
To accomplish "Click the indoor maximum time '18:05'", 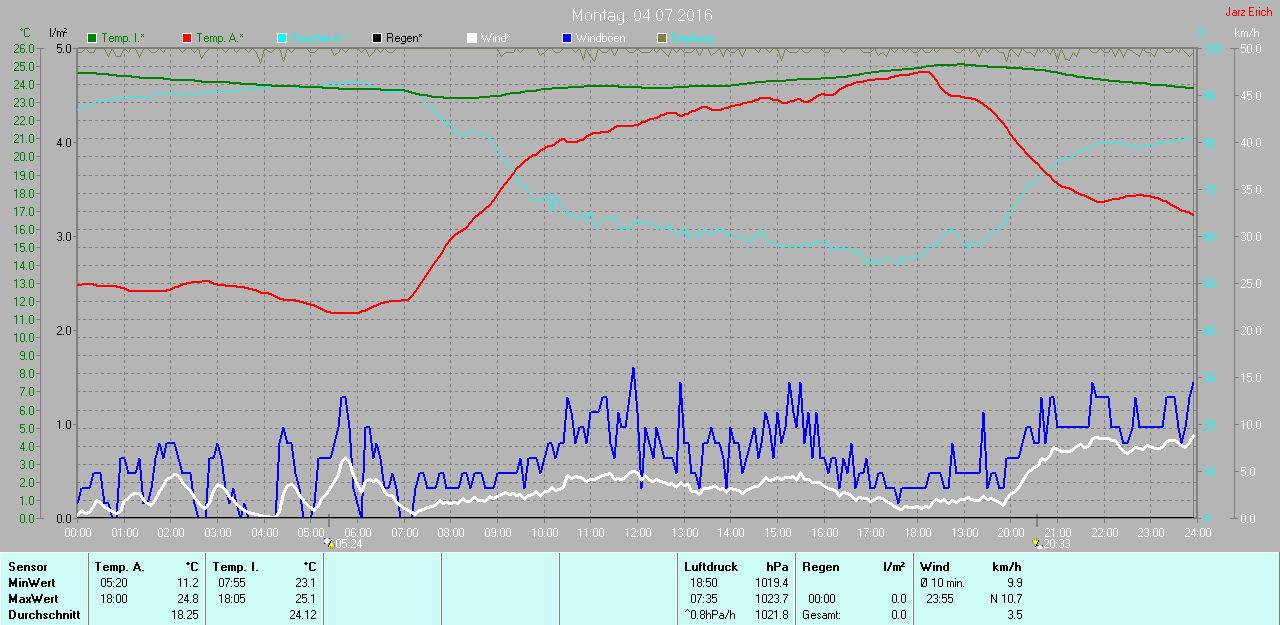I will (232, 599).
